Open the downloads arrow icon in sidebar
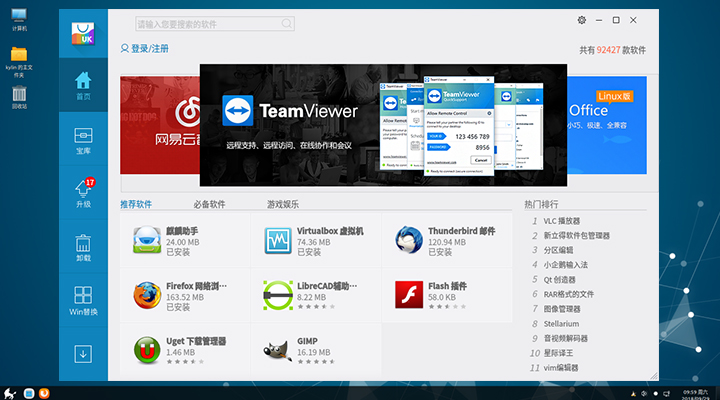 pyautogui.click(x=83, y=353)
